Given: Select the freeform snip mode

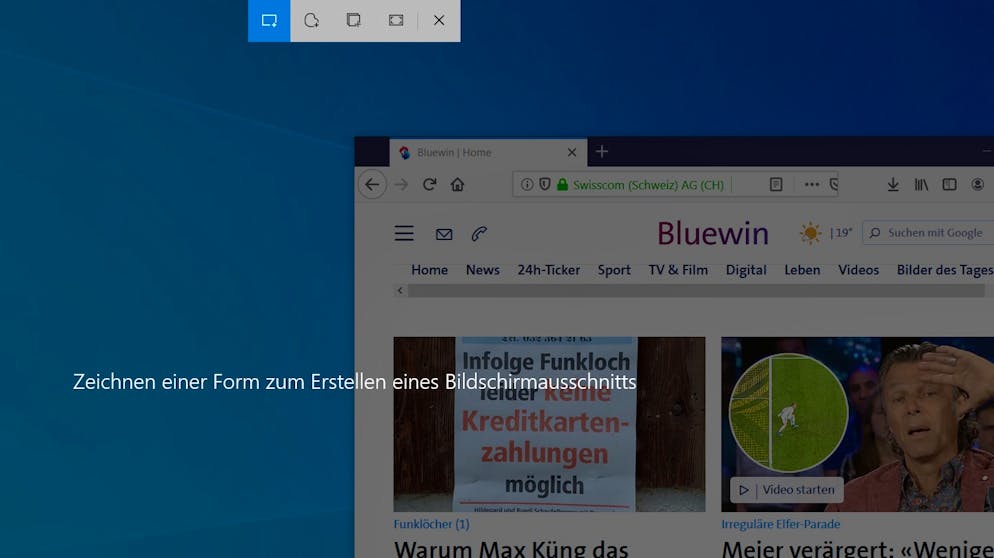Looking at the screenshot, I should (311, 20).
